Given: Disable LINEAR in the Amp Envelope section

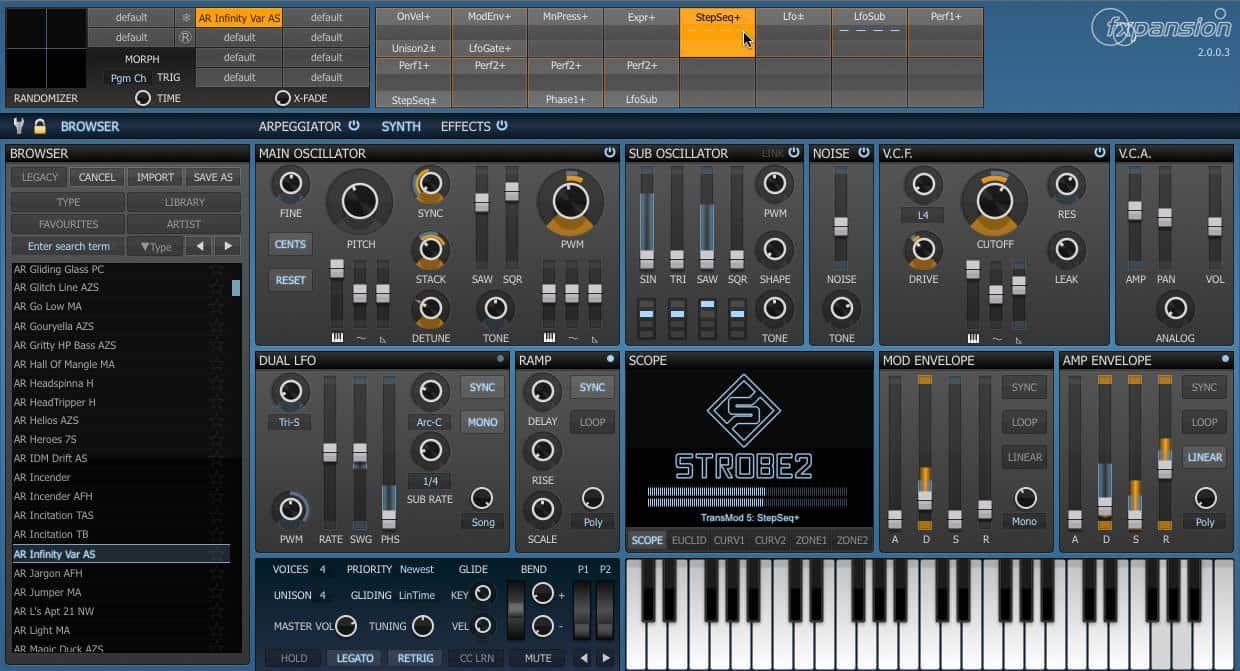Looking at the screenshot, I should click(x=1204, y=457).
